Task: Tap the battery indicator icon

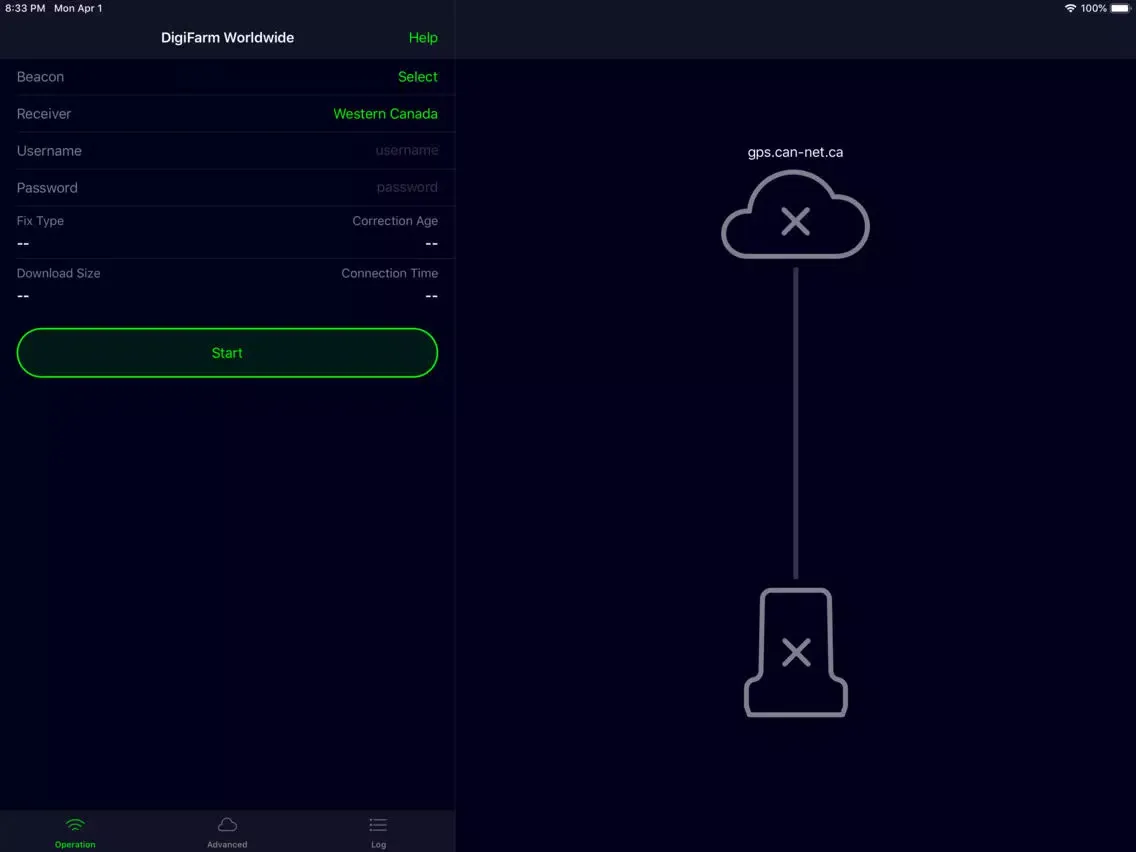Action: point(1121,9)
